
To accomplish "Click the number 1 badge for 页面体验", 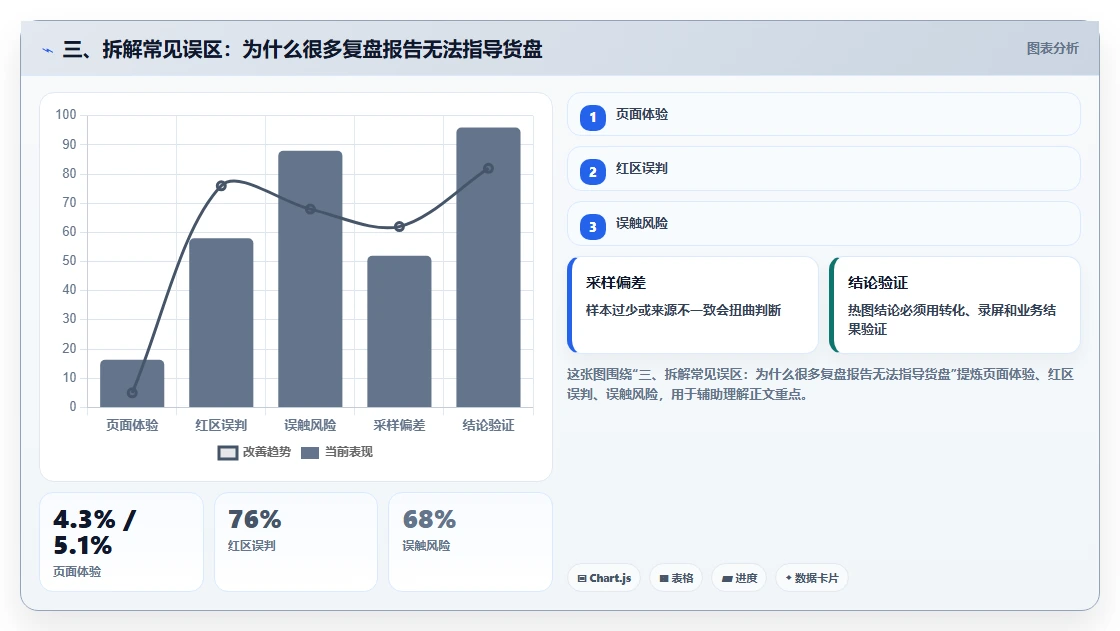I will click(x=592, y=117).
